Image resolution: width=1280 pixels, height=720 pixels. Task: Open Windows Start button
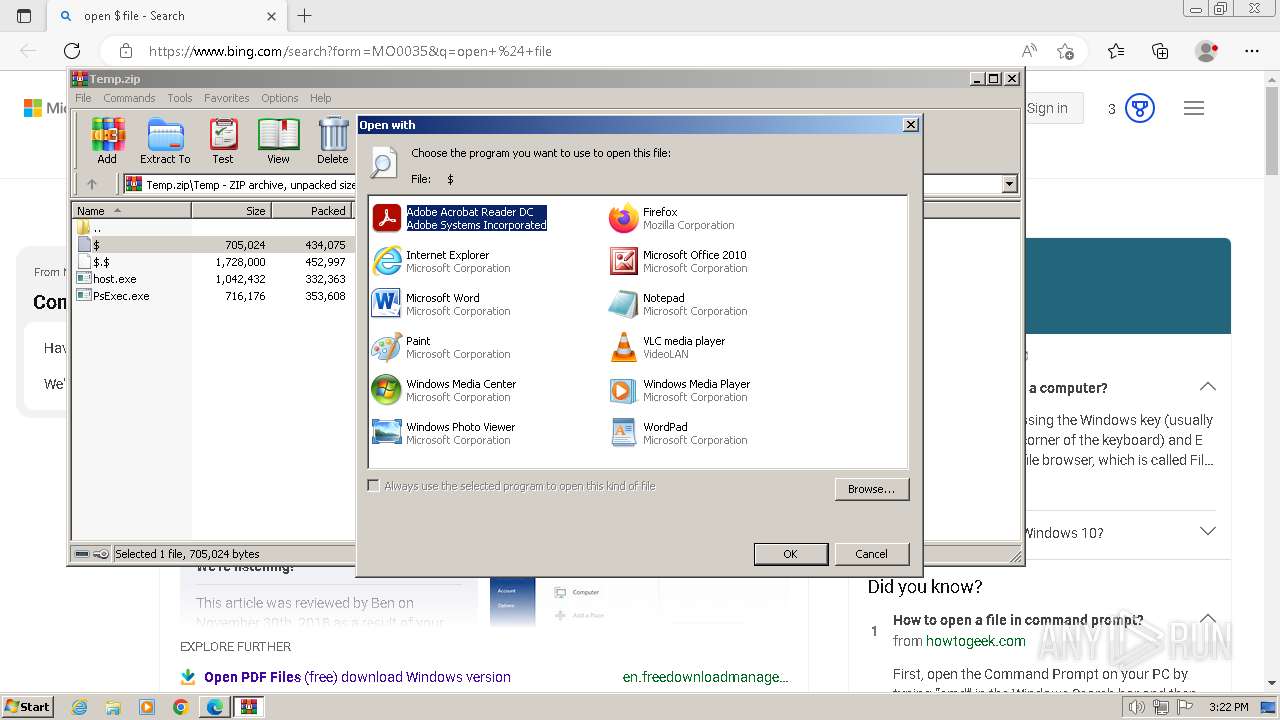28,706
